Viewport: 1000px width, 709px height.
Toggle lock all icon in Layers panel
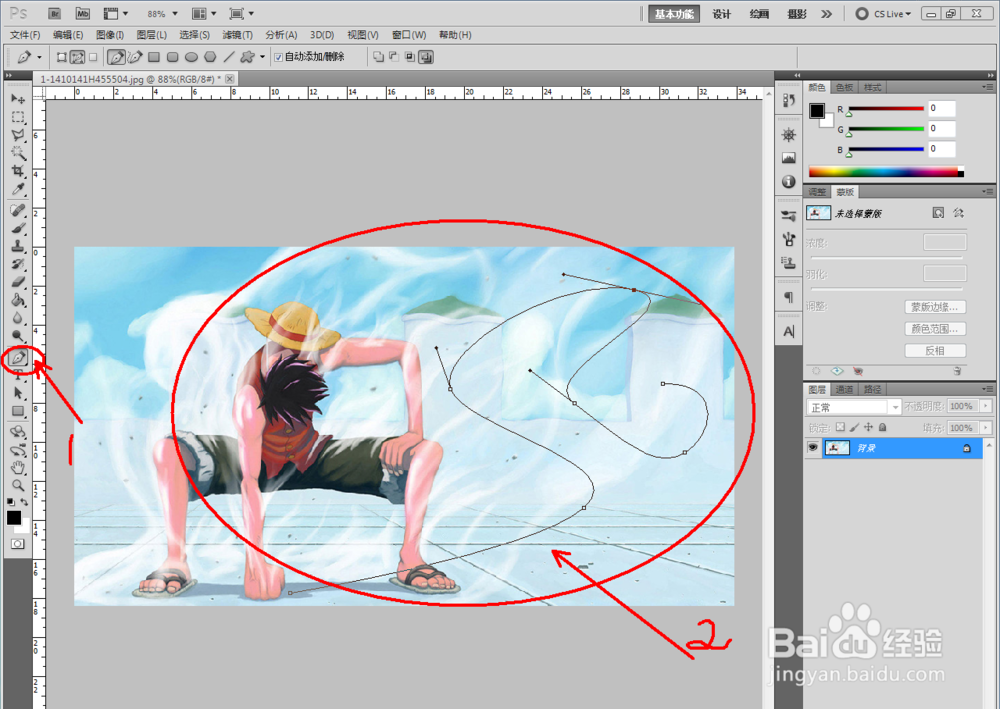point(883,427)
